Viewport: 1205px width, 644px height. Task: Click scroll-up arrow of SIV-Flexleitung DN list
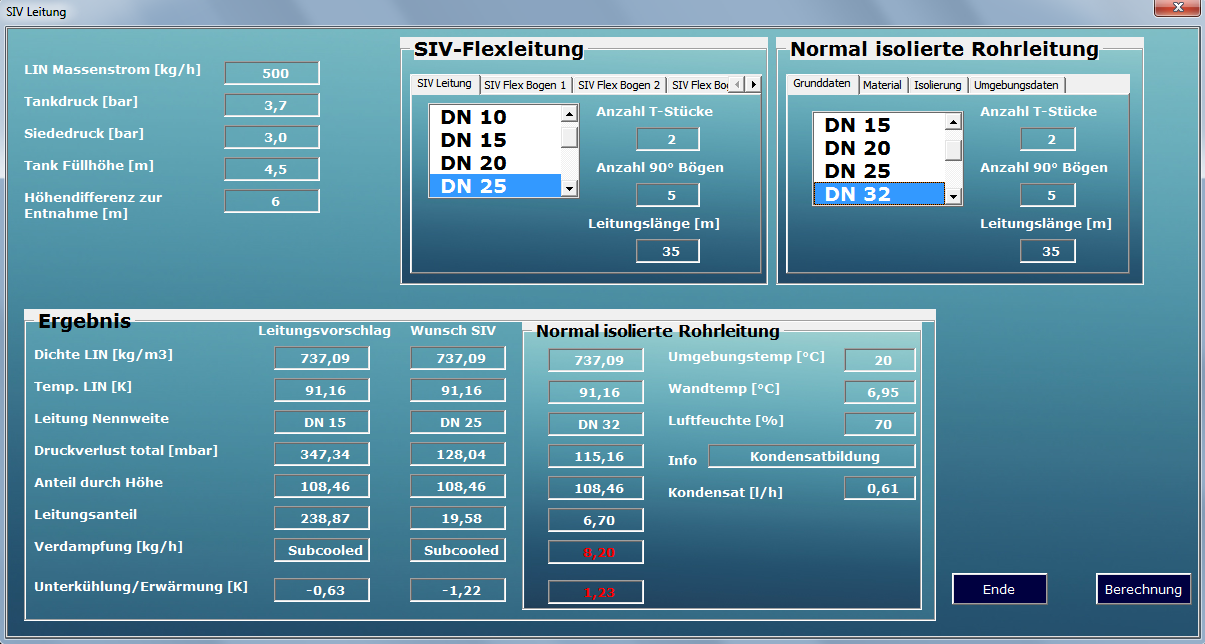[x=569, y=114]
